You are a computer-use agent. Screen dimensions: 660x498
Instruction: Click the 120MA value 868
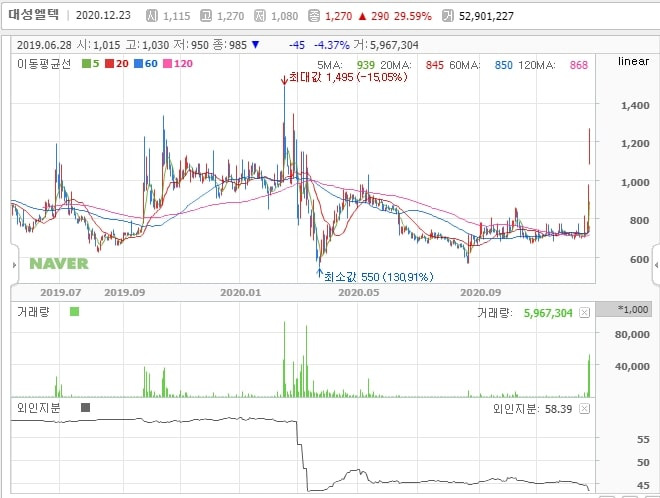[x=579, y=65]
